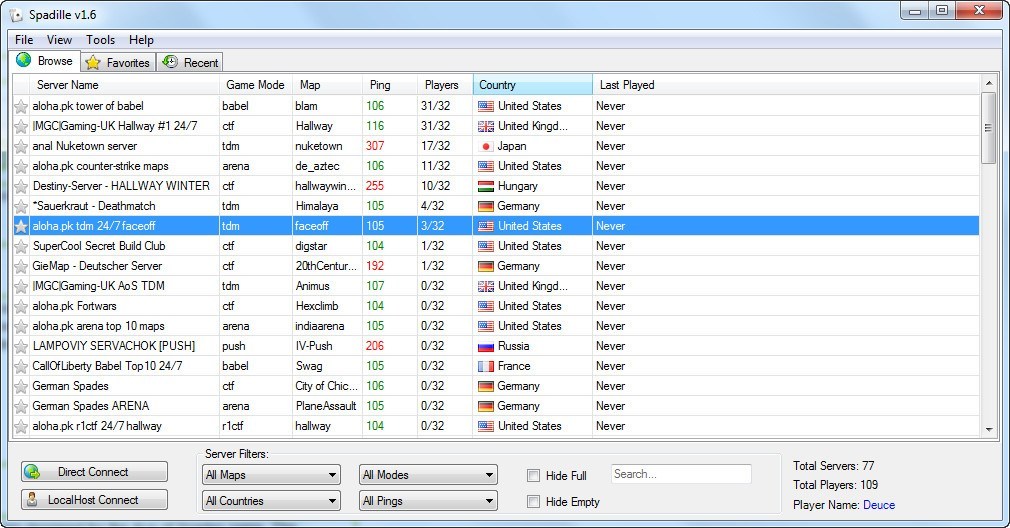
Task: Sort by Last Played column header
Action: 786,85
